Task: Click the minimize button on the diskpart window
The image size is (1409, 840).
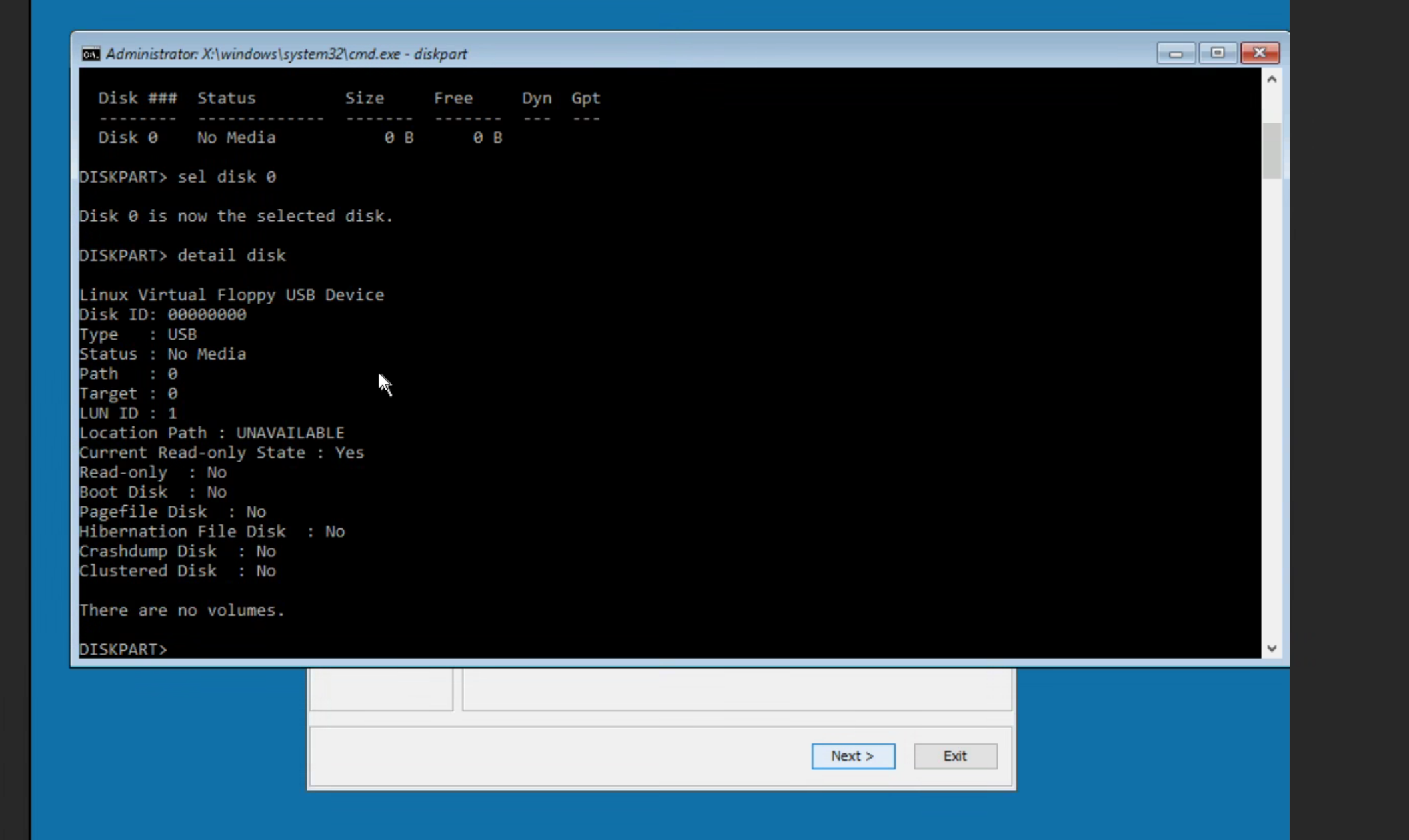Action: pyautogui.click(x=1175, y=53)
